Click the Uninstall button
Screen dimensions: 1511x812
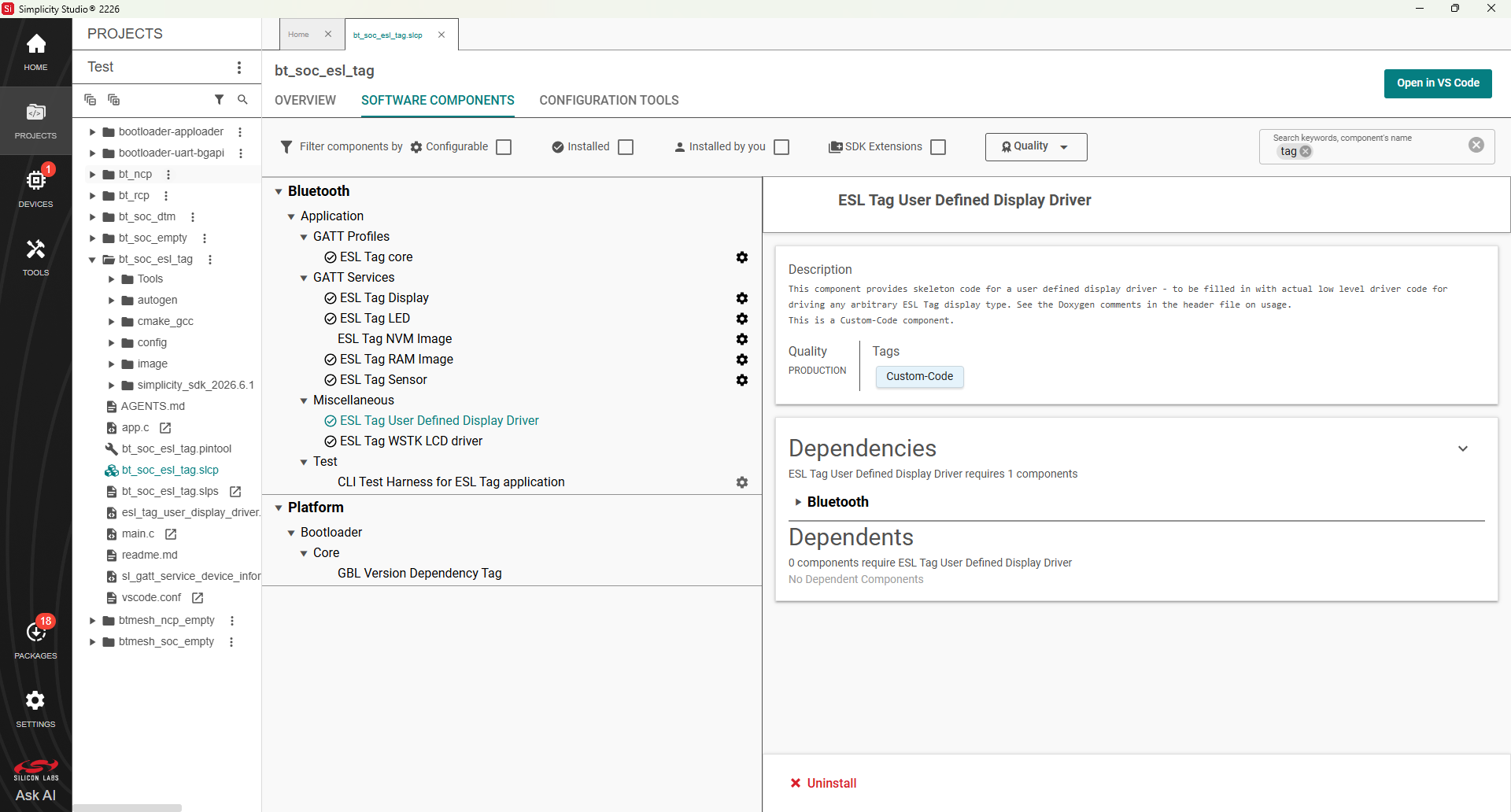[x=823, y=783]
